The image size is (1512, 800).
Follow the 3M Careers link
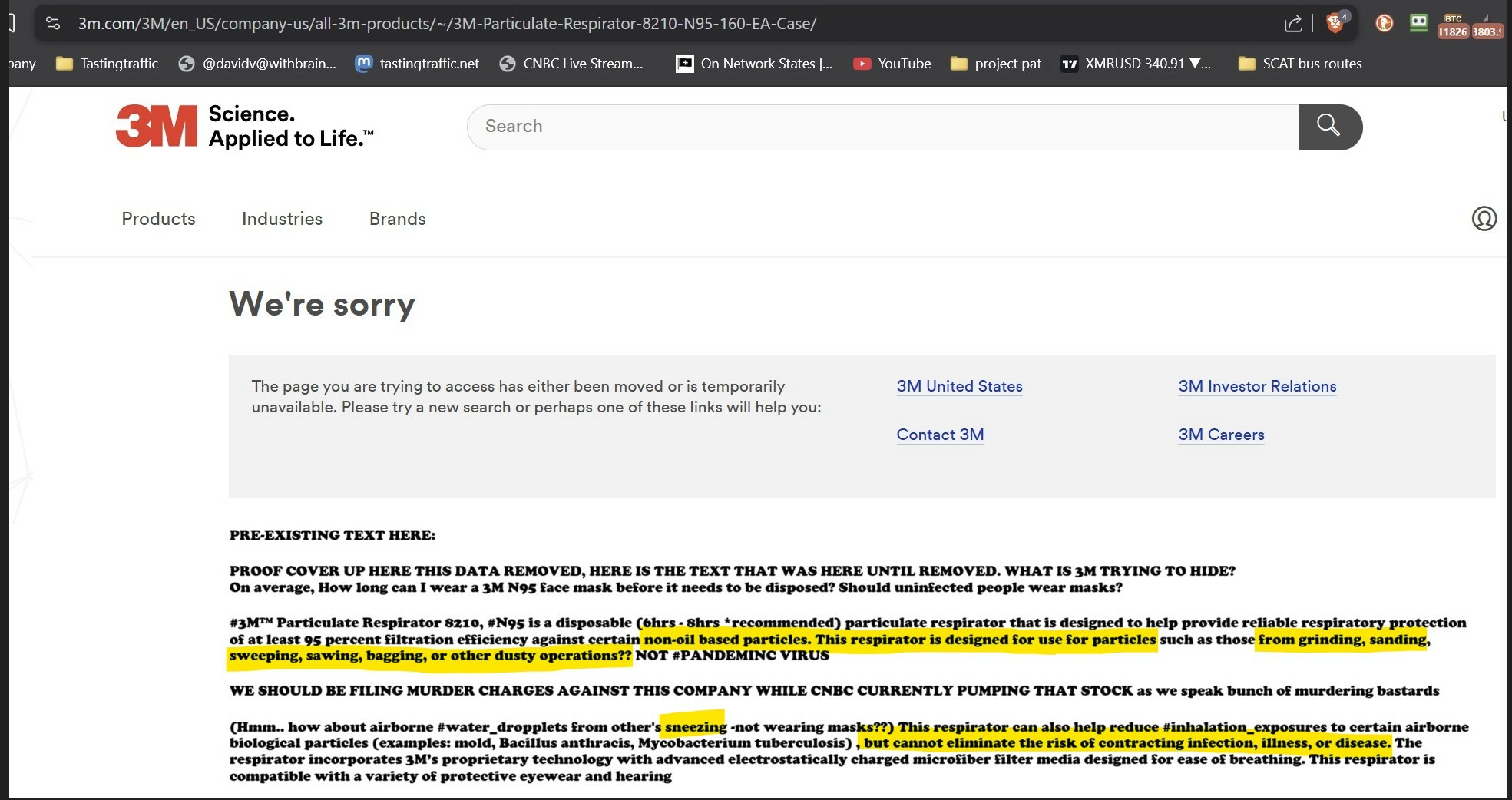coord(1221,435)
